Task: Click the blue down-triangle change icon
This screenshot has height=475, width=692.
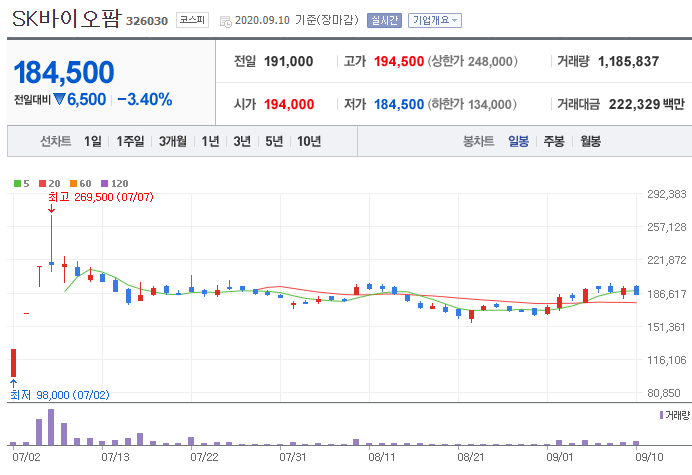Action: pyautogui.click(x=59, y=99)
